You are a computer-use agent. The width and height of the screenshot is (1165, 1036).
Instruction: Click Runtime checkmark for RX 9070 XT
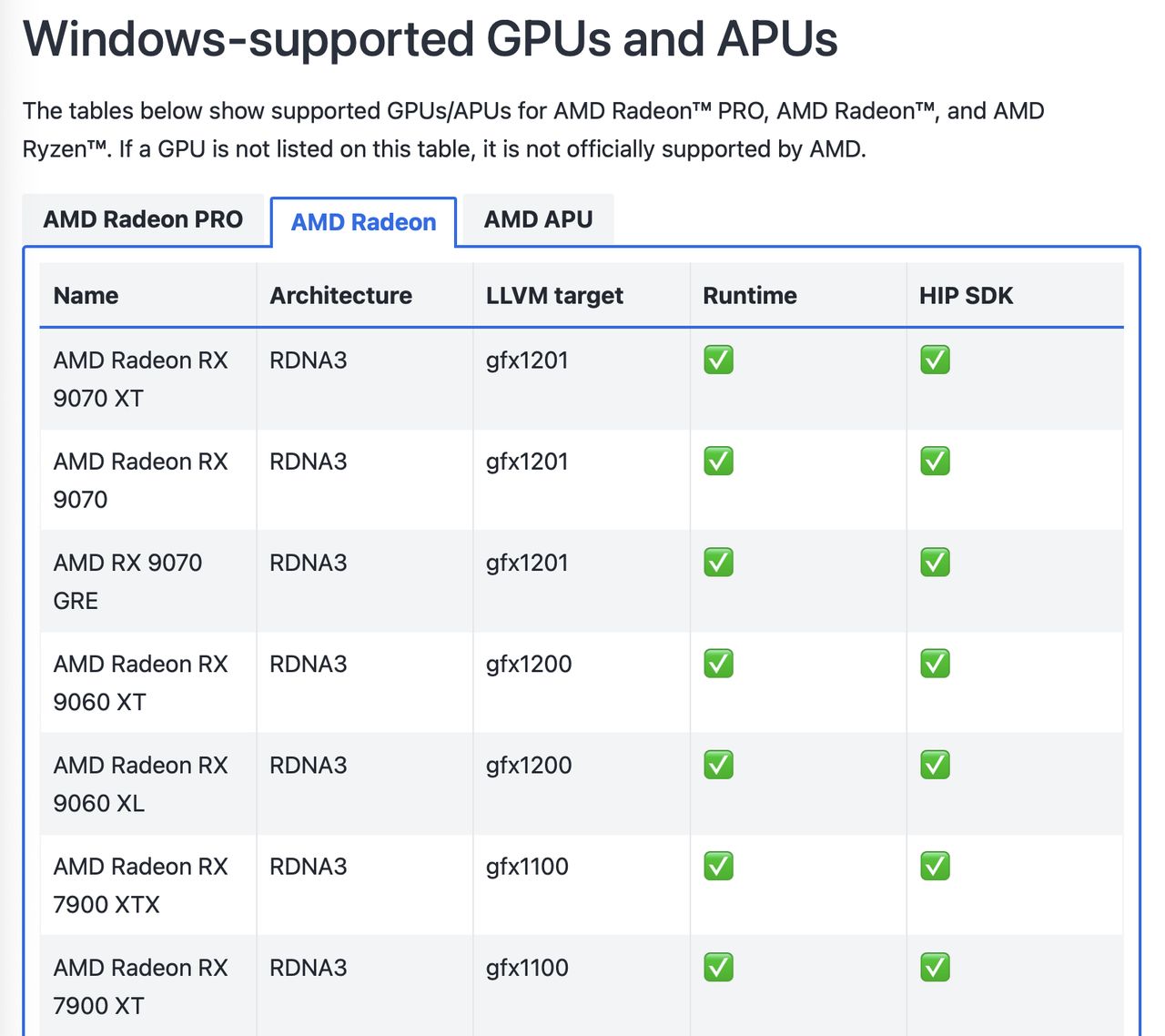(x=718, y=360)
